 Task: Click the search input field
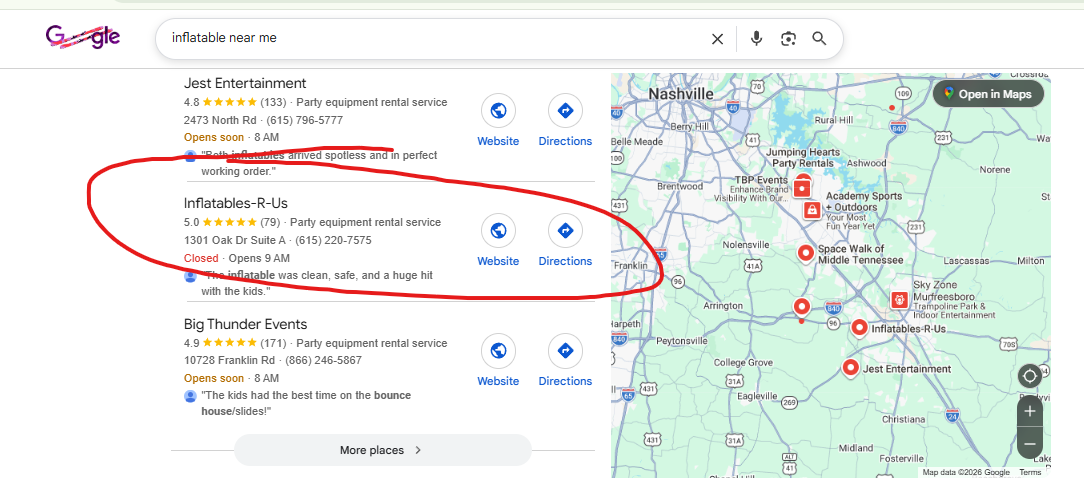click(430, 39)
